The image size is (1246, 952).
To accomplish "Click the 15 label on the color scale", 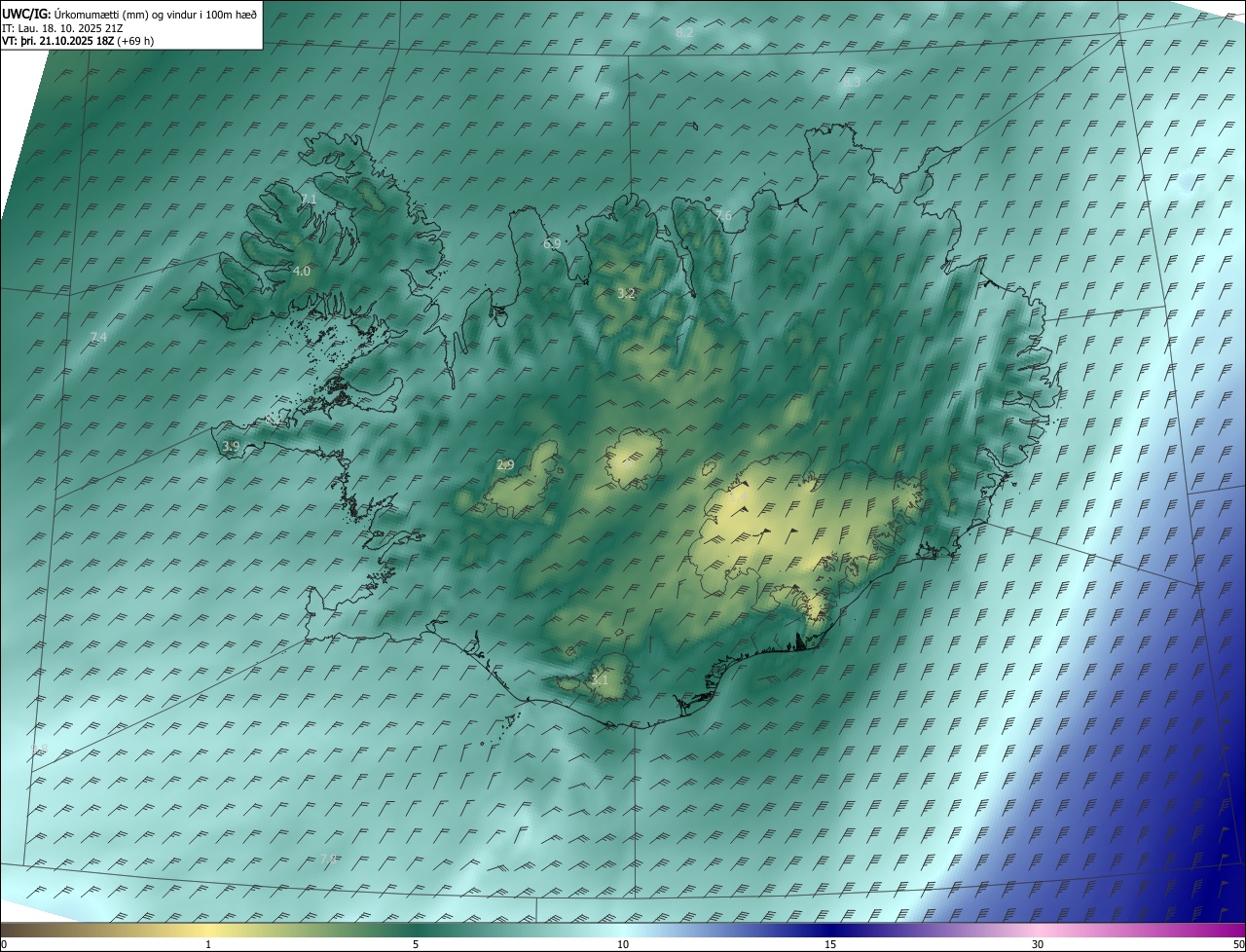I will click(830, 944).
